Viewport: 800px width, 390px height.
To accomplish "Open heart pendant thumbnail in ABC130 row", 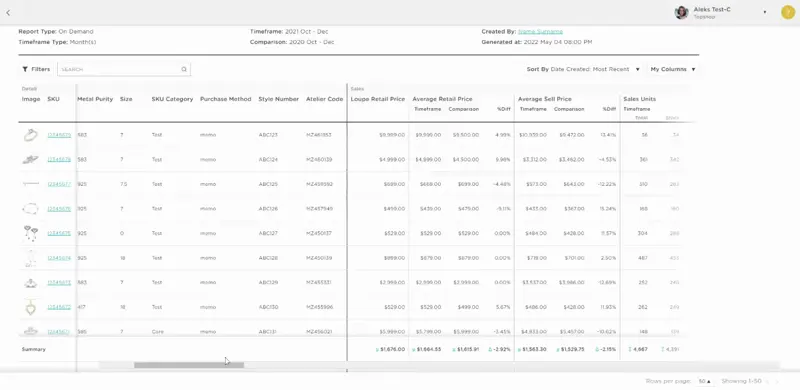I will coord(31,307).
